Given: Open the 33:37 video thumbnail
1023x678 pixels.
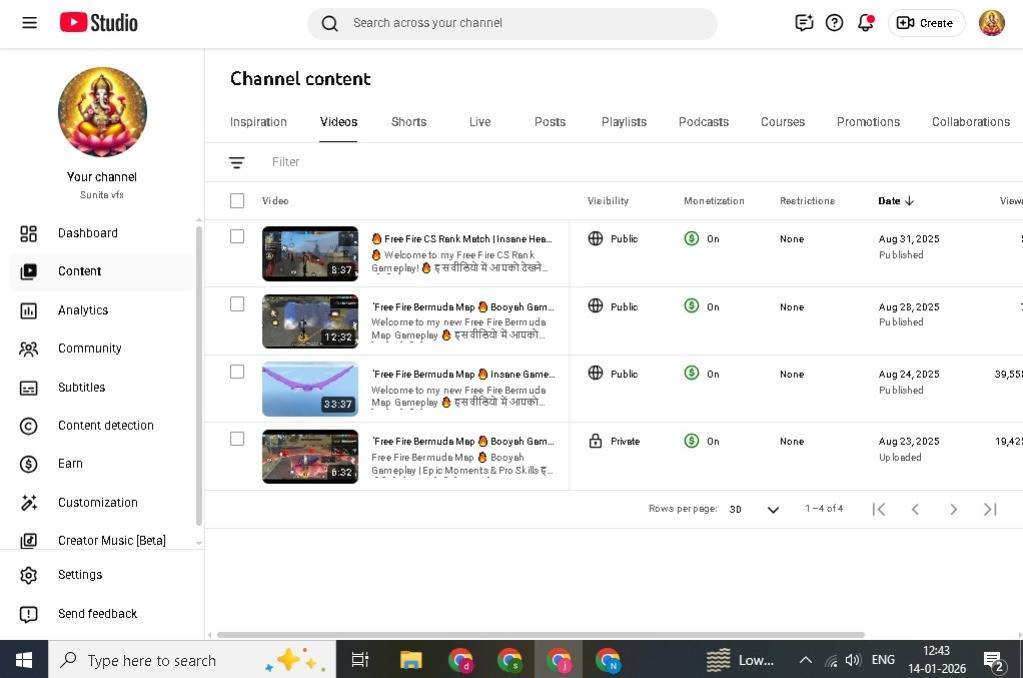Looking at the screenshot, I should pos(310,389).
